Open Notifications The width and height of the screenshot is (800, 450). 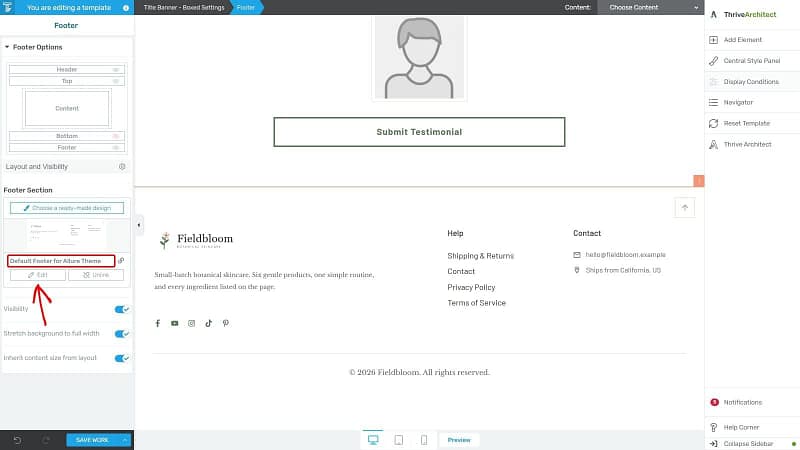(742, 402)
